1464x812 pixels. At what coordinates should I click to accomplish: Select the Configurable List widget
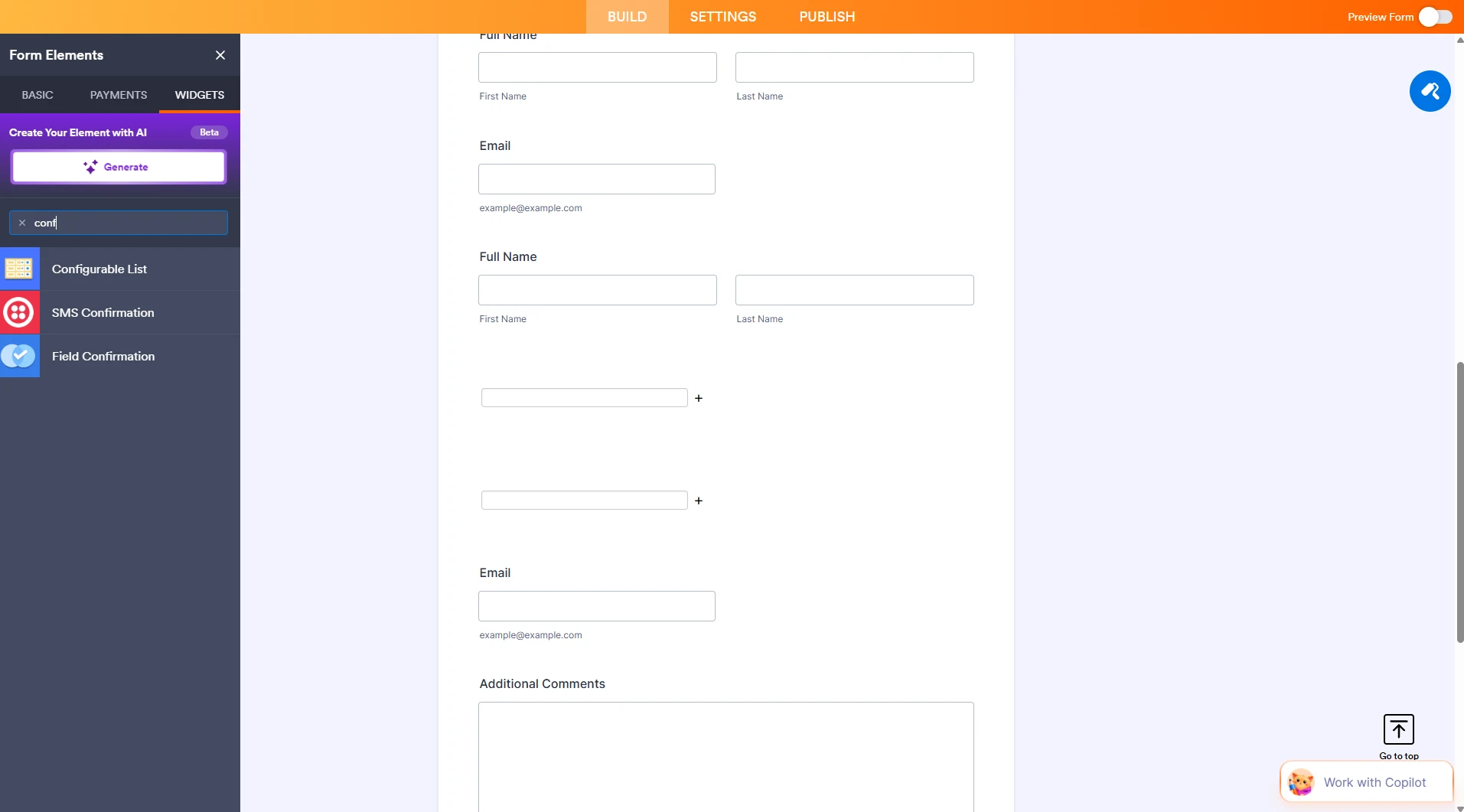click(99, 269)
